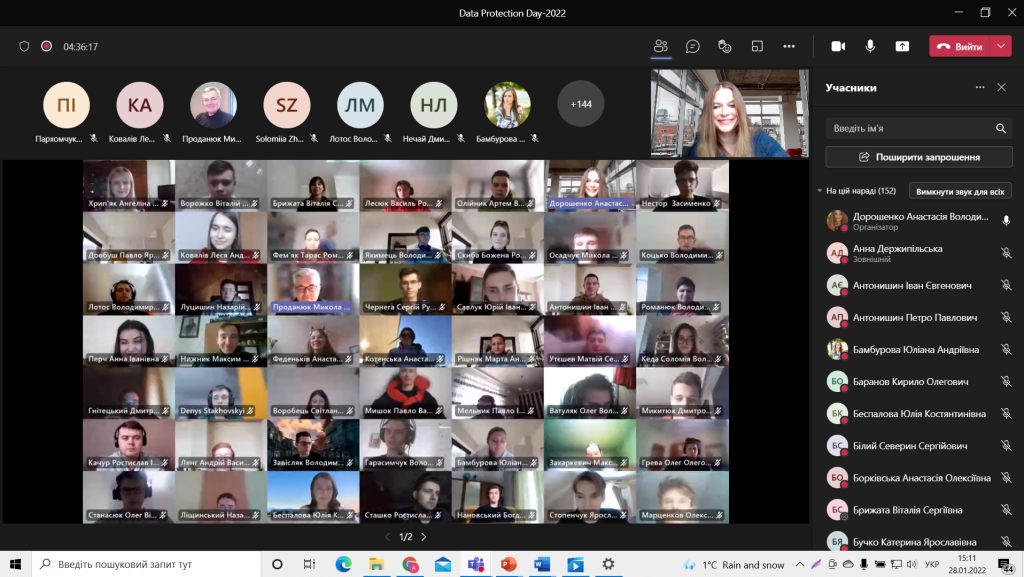The width and height of the screenshot is (1024, 577).
Task: Toggle the microphone mute in toolbar
Action: (870, 46)
